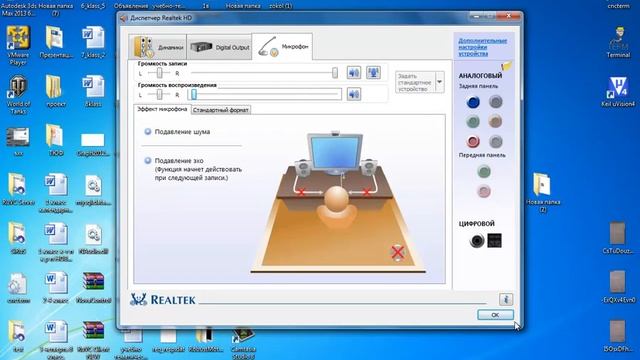
Task: Open "Дополнительные настройки устройства" link
Action: point(482,47)
